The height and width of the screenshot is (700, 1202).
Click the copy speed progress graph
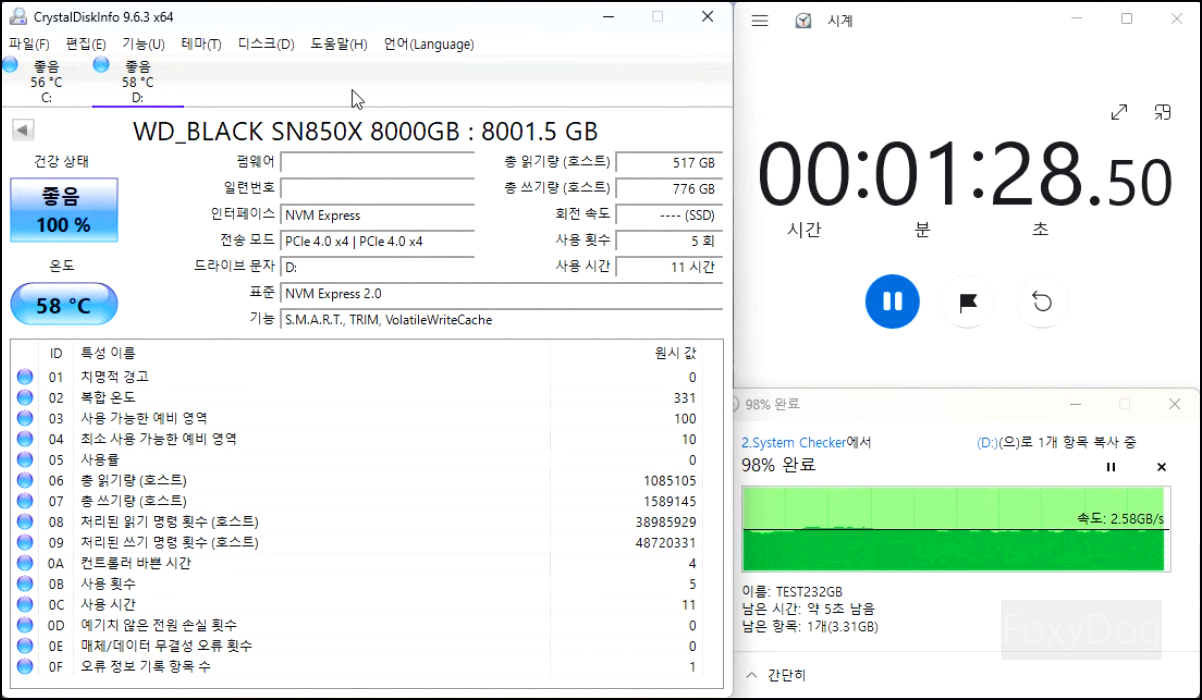click(x=954, y=530)
